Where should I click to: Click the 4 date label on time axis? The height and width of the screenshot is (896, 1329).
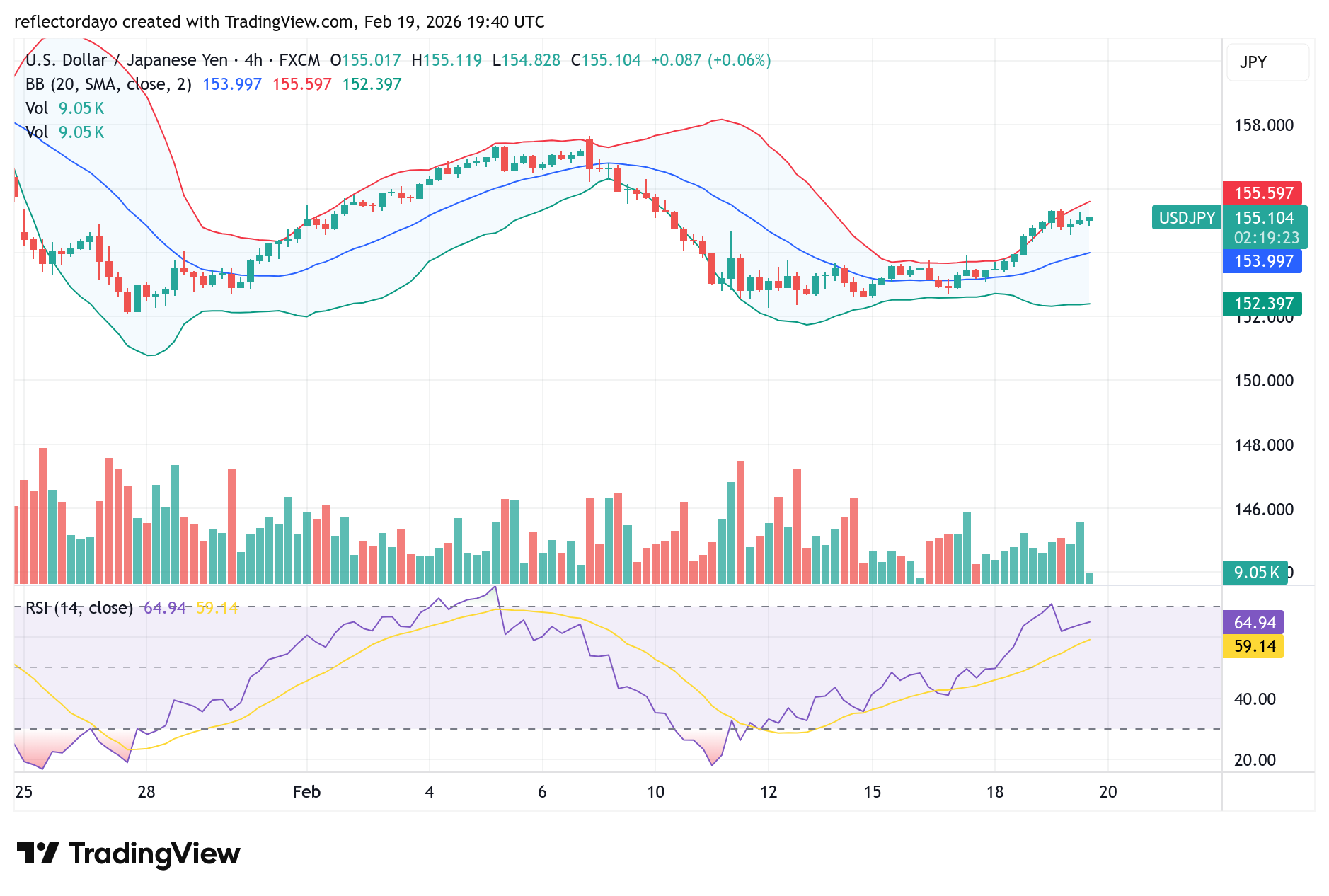click(x=430, y=792)
